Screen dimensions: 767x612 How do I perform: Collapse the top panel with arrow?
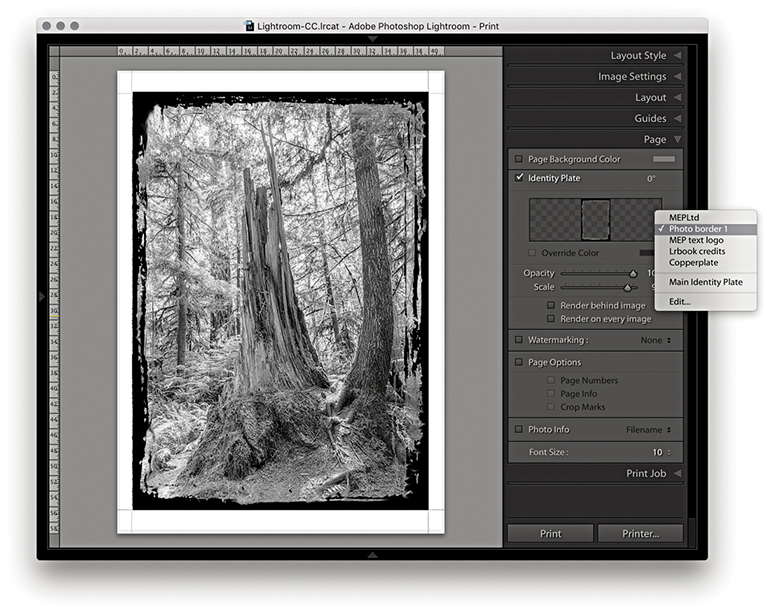372,39
